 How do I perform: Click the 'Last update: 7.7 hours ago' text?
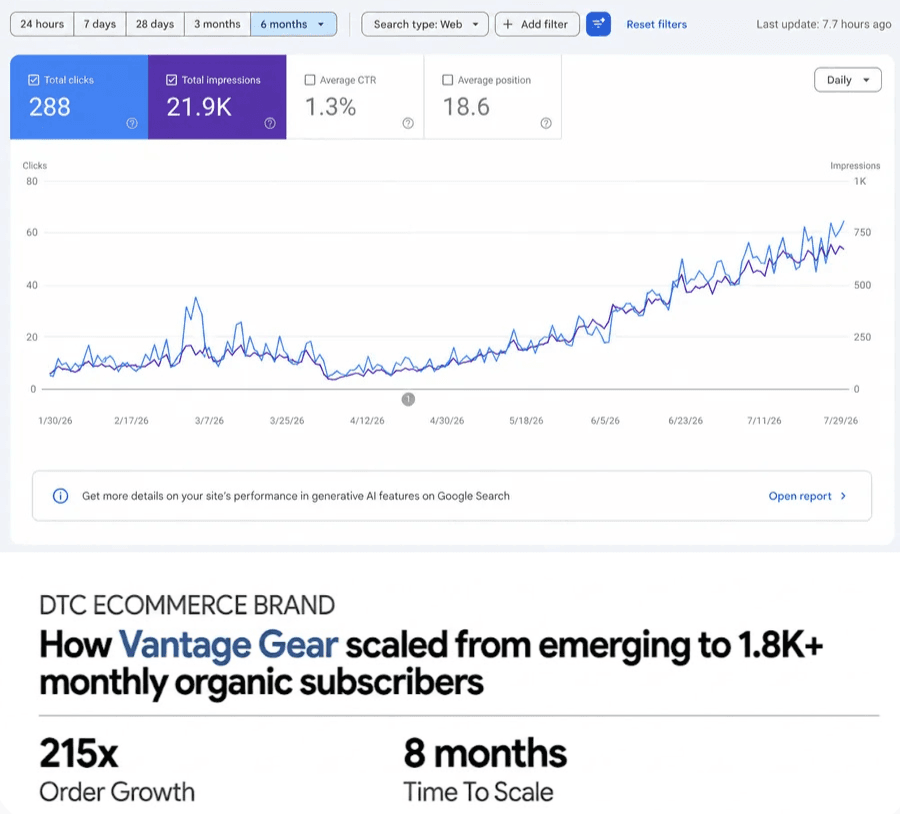pos(824,24)
